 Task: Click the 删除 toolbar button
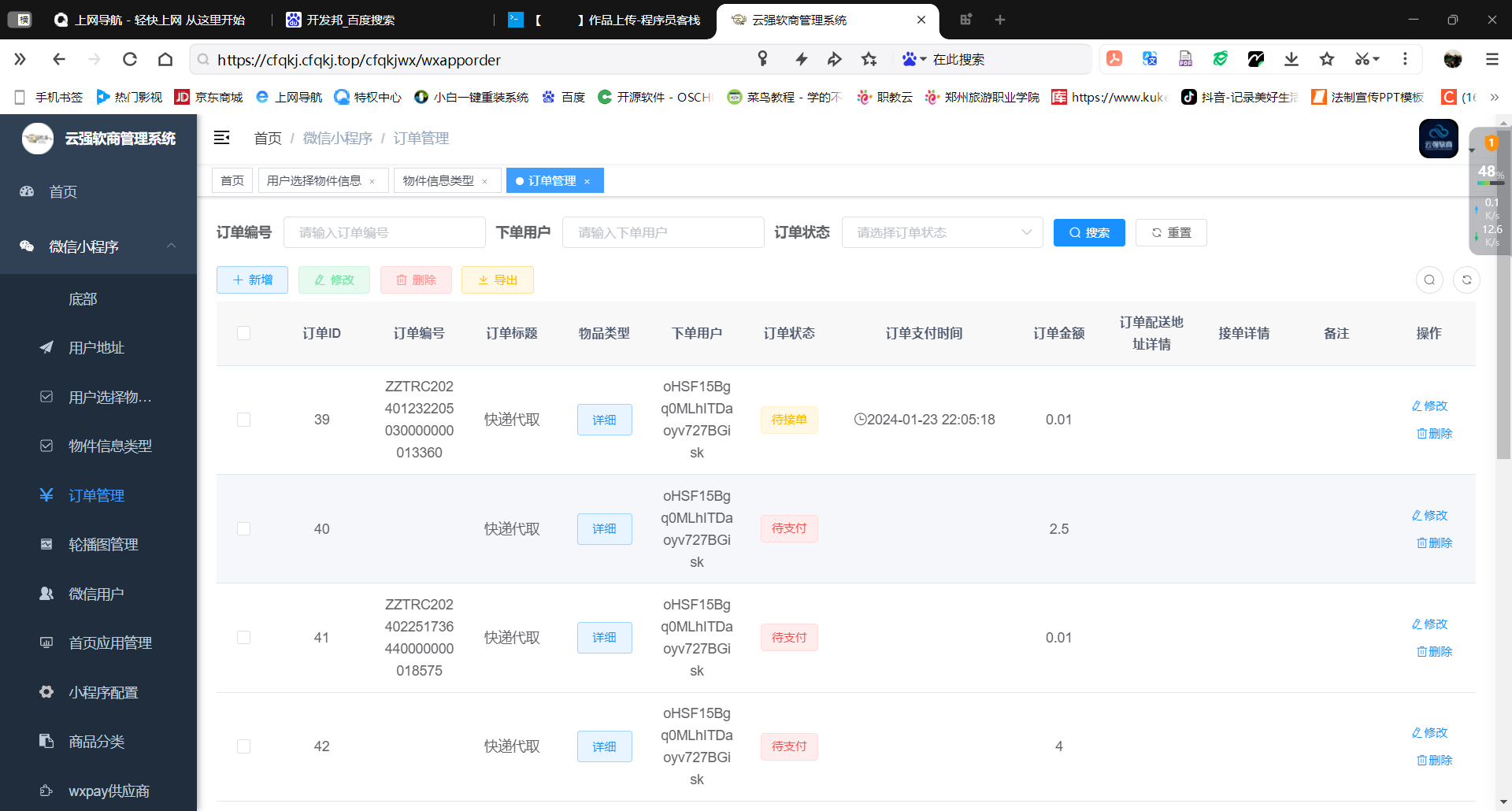[416, 280]
